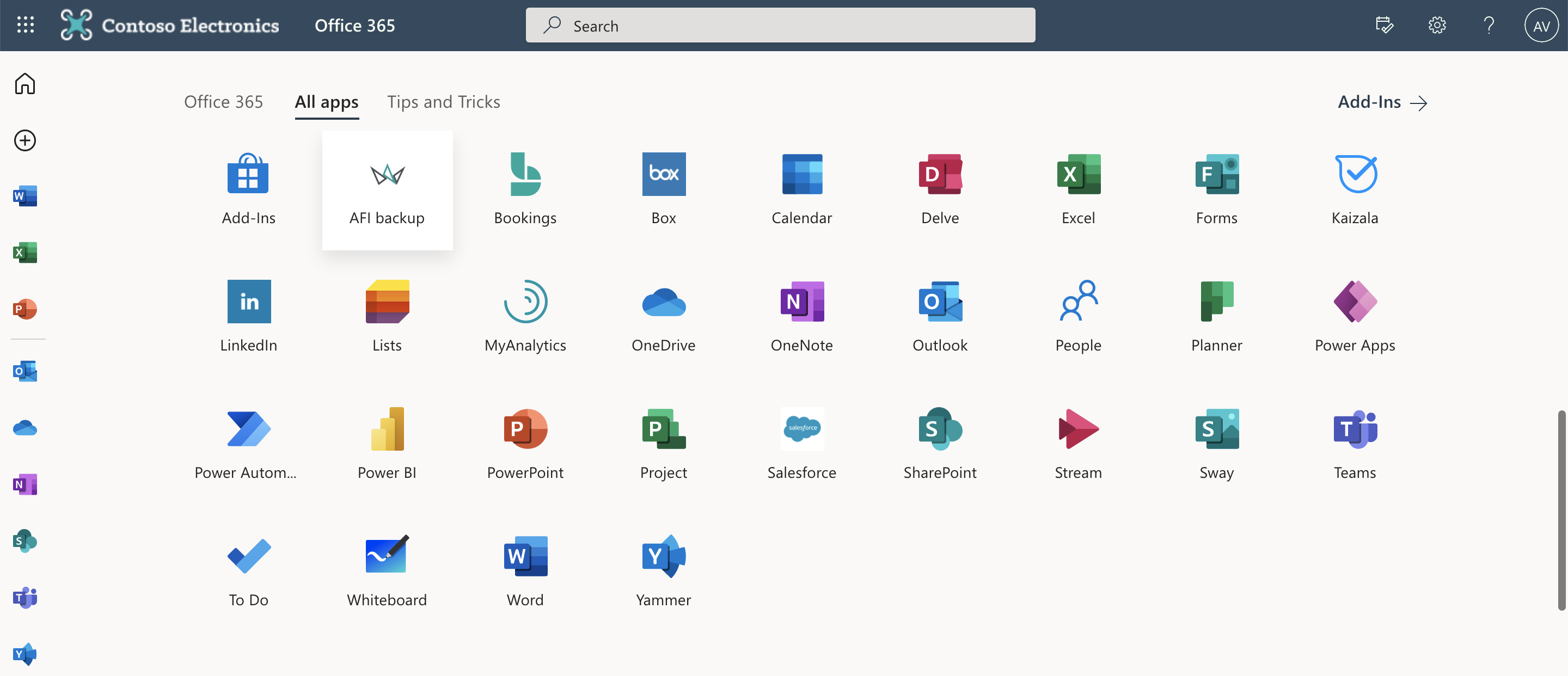1568x676 pixels.
Task: Open OneDrive from the left sidebar
Action: click(25, 428)
